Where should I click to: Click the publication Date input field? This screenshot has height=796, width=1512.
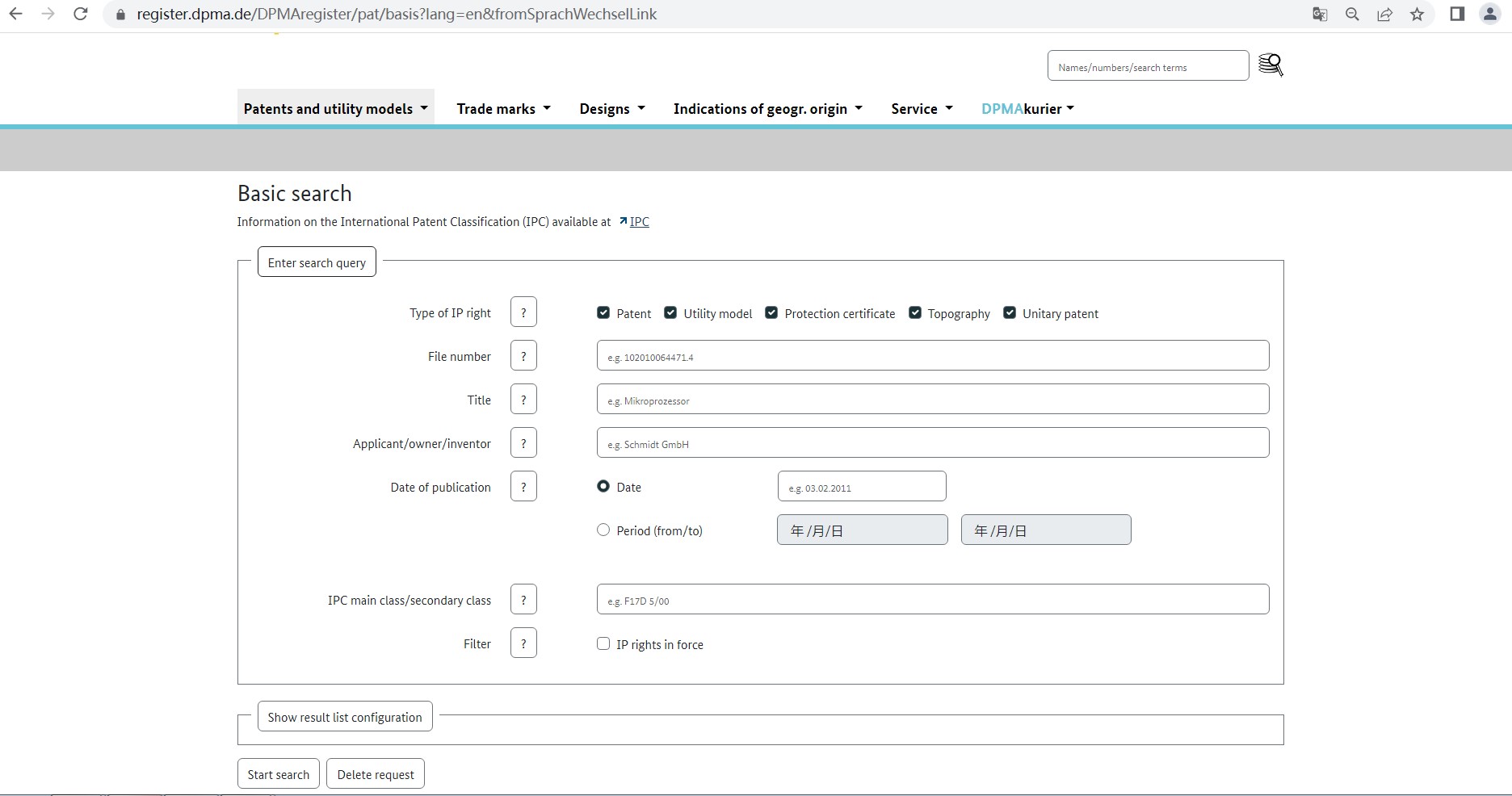pyautogui.click(x=862, y=486)
